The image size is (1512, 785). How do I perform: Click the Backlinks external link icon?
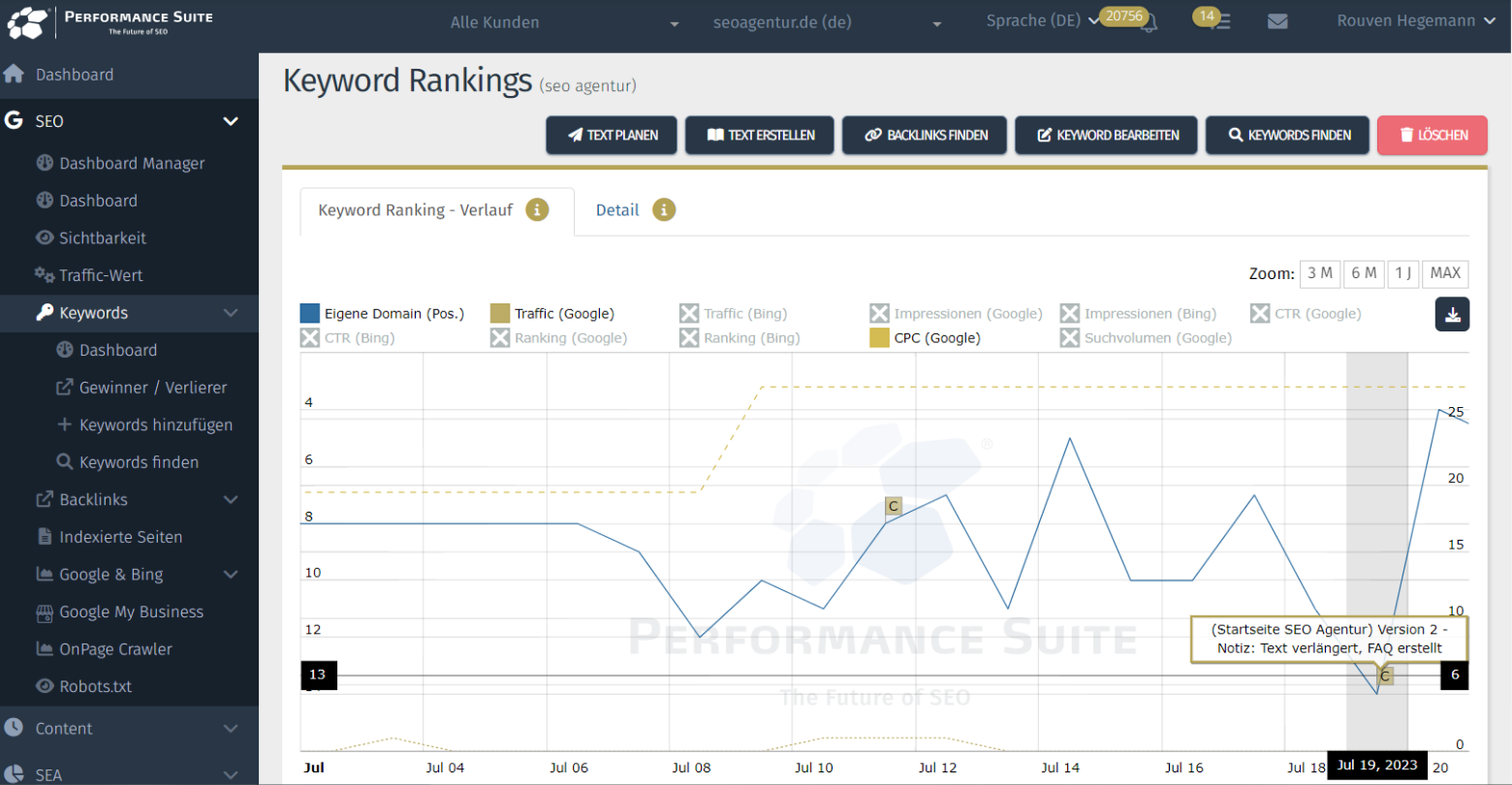pyautogui.click(x=45, y=499)
